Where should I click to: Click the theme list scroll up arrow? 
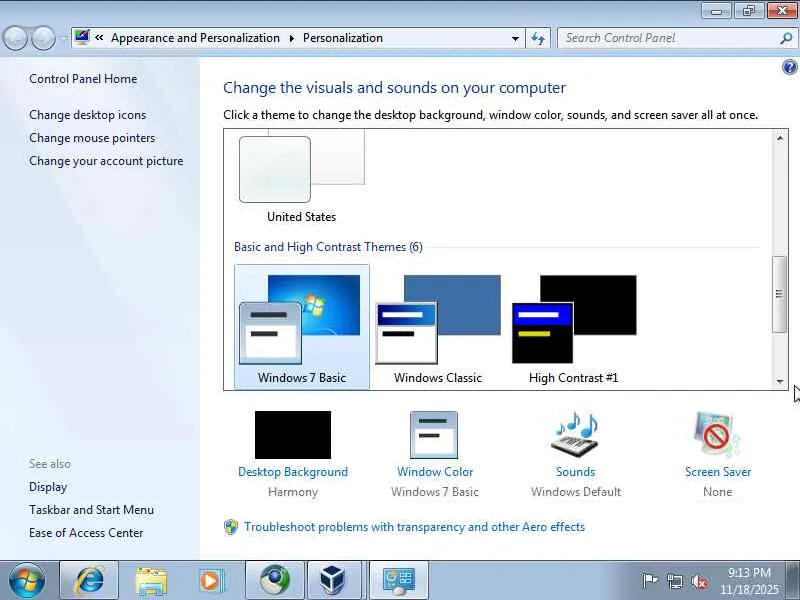coord(780,138)
